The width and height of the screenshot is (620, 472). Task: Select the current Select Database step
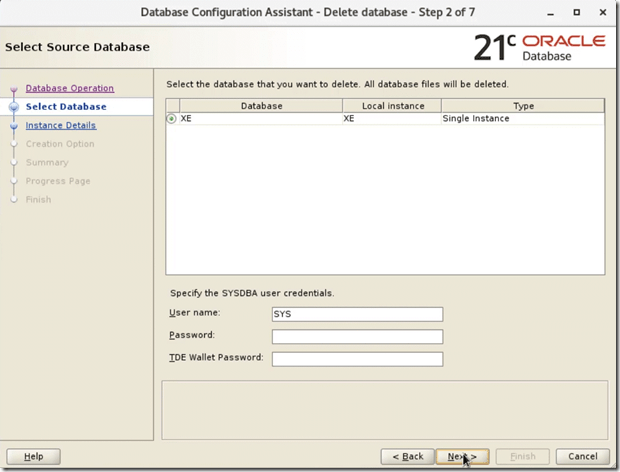point(65,107)
